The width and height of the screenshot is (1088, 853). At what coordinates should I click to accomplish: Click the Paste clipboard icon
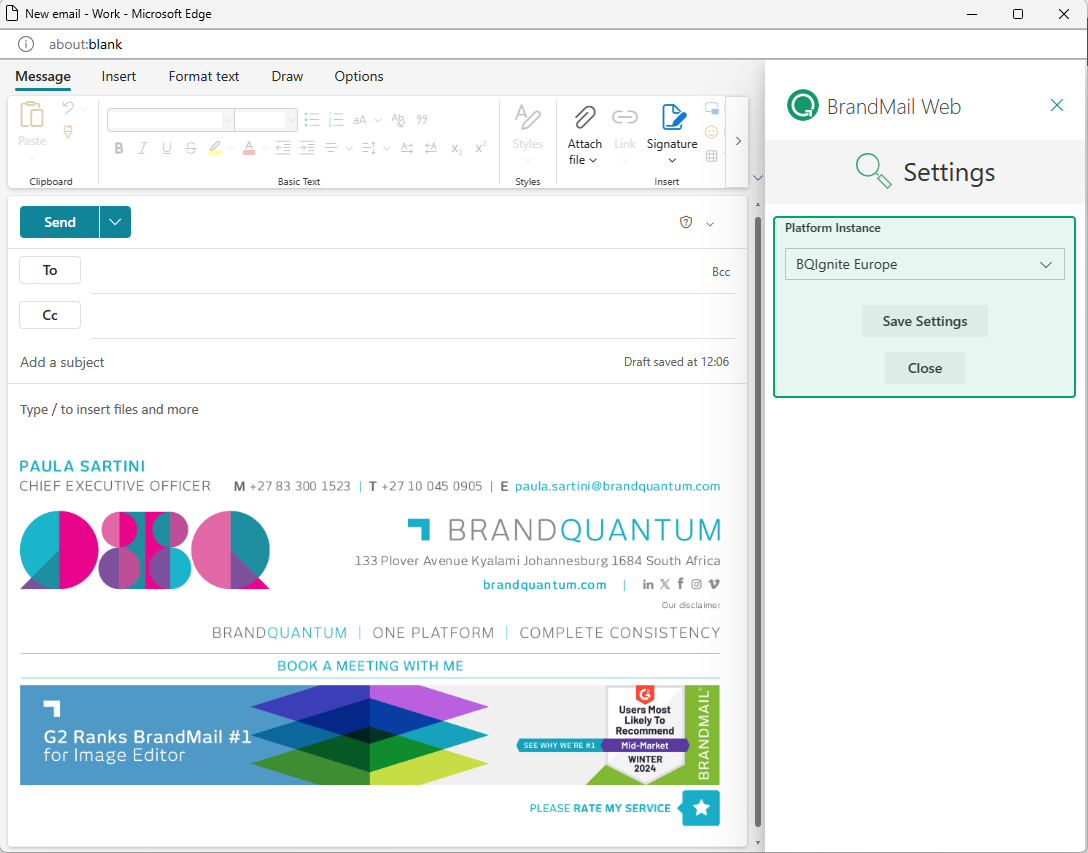[x=32, y=115]
